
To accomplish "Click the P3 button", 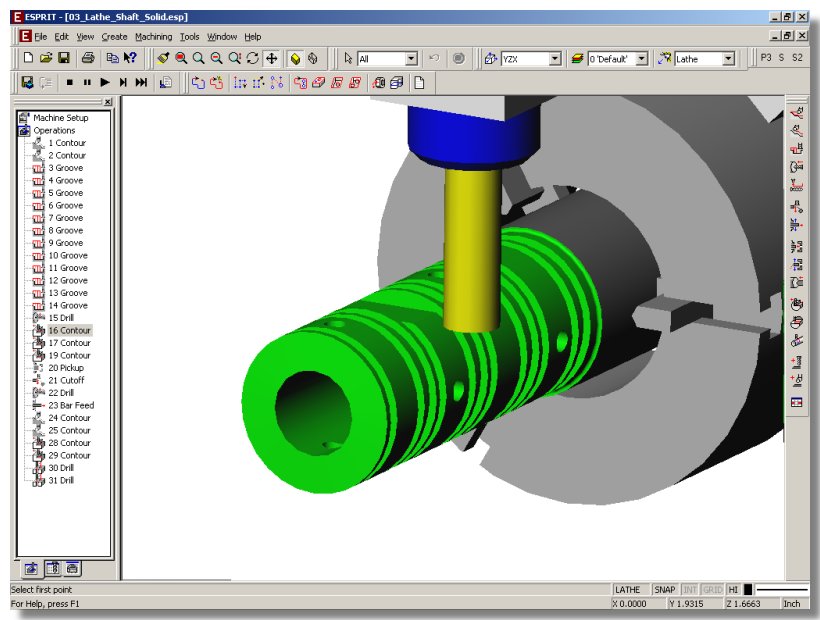I will point(766,59).
